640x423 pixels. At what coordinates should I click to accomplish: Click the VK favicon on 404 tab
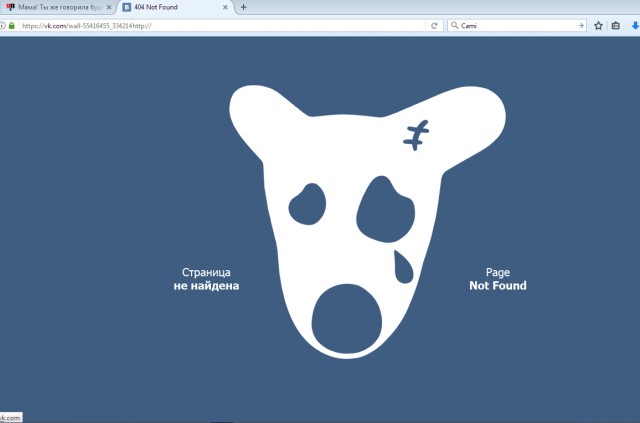click(x=127, y=7)
